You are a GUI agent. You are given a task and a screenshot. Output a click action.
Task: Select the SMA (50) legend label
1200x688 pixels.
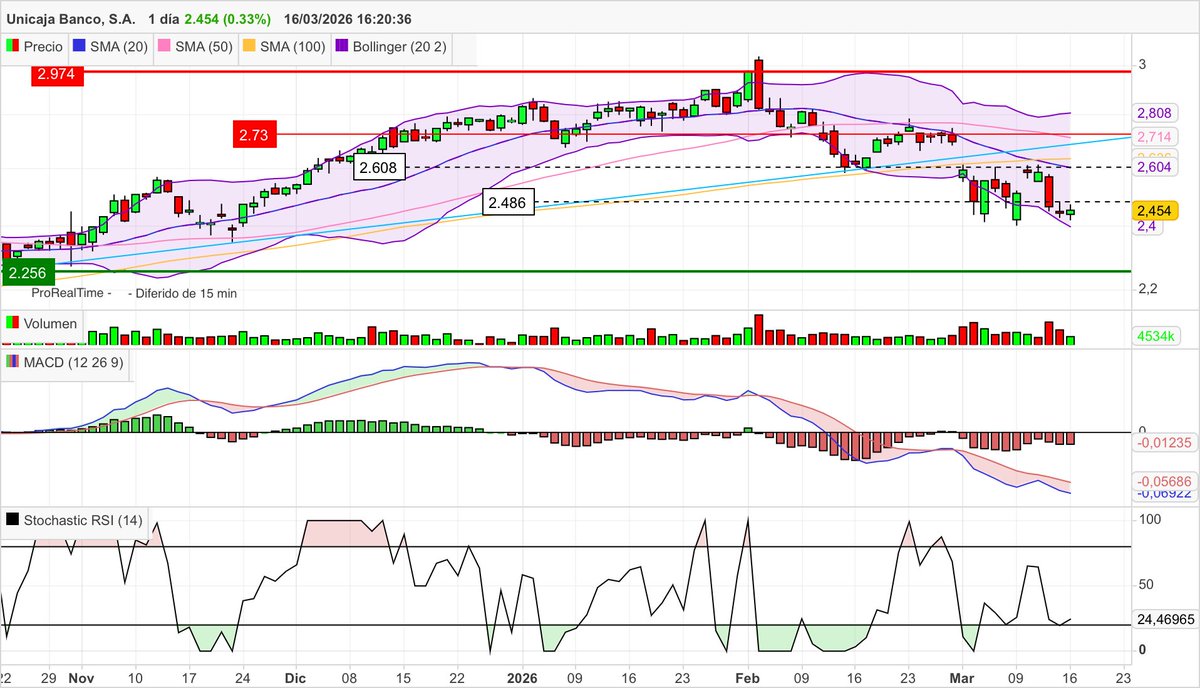tap(203, 46)
